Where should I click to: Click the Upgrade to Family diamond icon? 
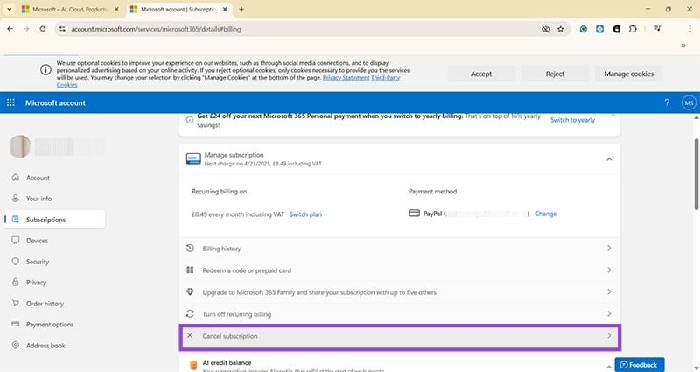pyautogui.click(x=190, y=292)
